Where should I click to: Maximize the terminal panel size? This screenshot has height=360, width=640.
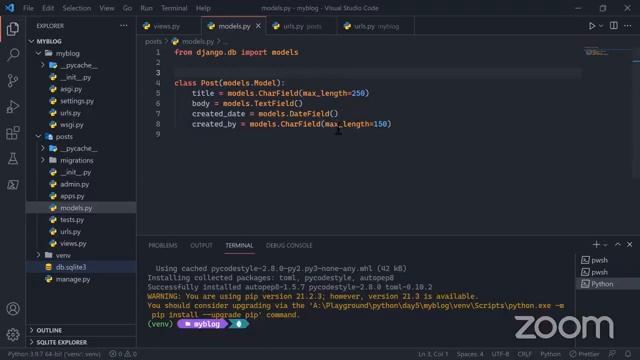pyautogui.click(x=618, y=244)
